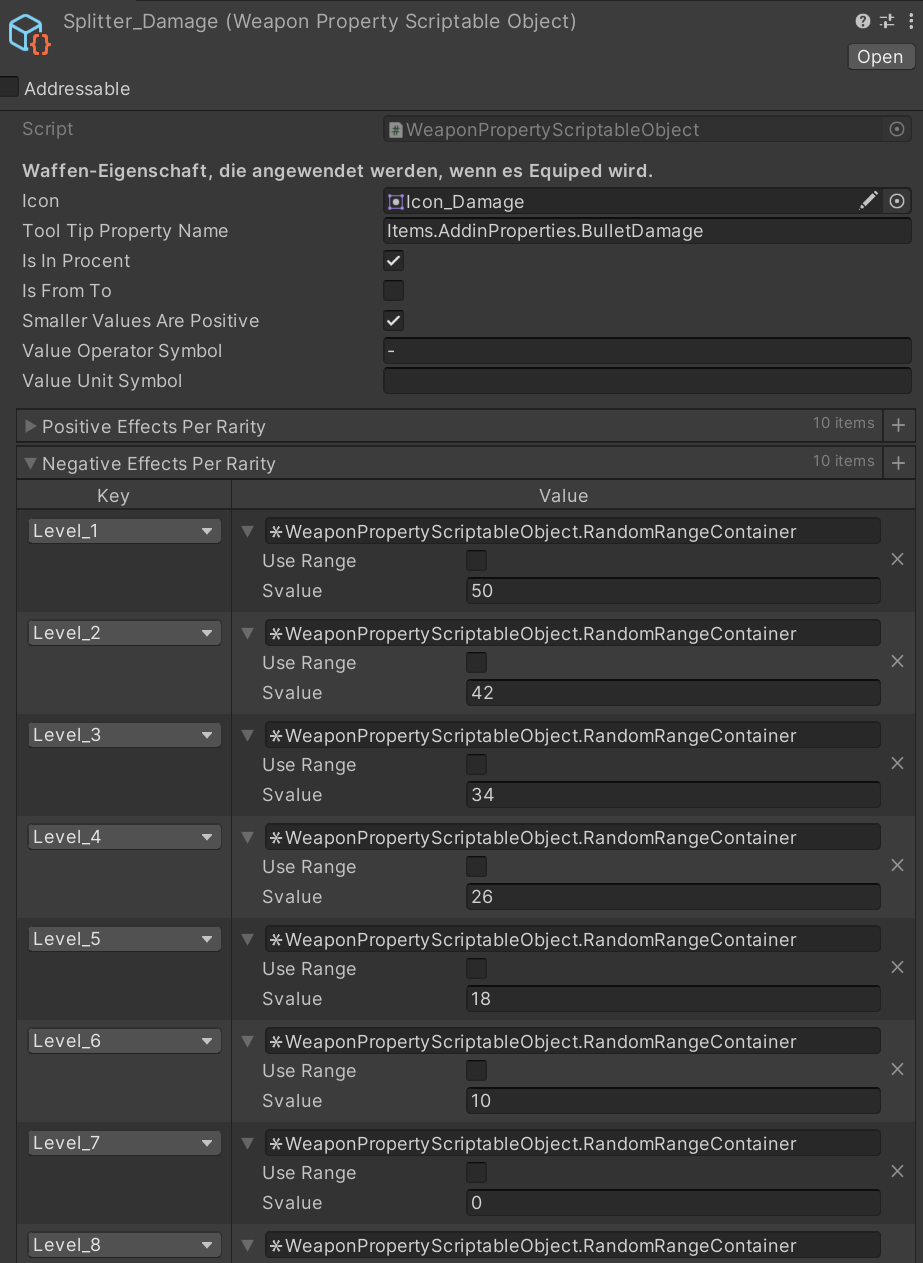Add item to Negative Effects Per Rarity
Screen dimensions: 923x1263
click(898, 464)
